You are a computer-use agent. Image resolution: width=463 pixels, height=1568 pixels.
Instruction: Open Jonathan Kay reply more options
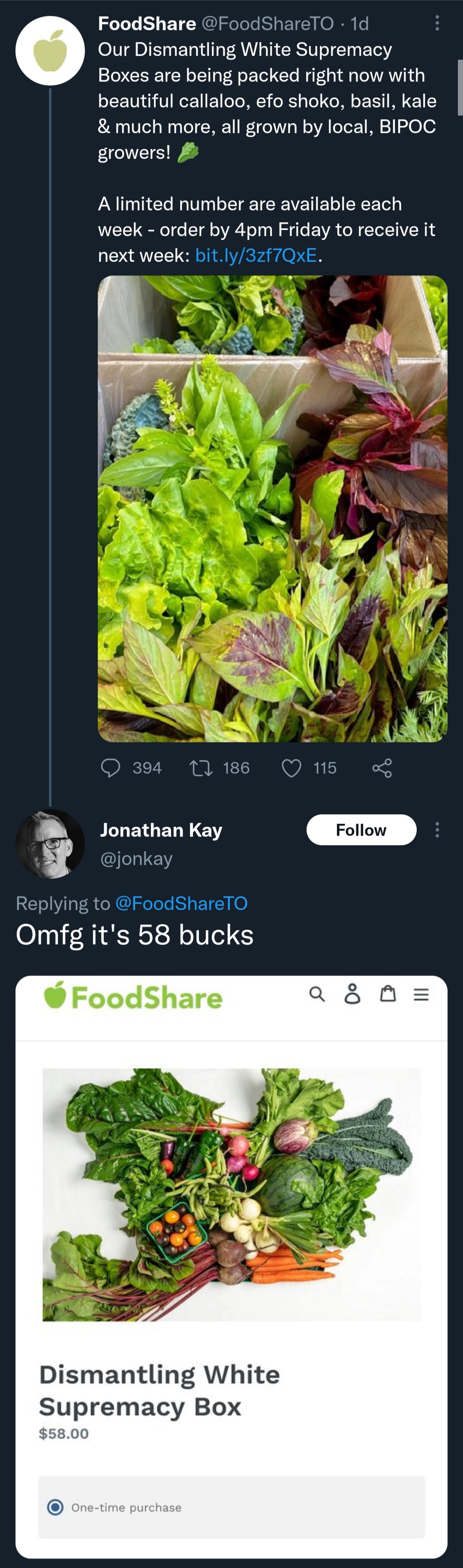click(x=437, y=830)
